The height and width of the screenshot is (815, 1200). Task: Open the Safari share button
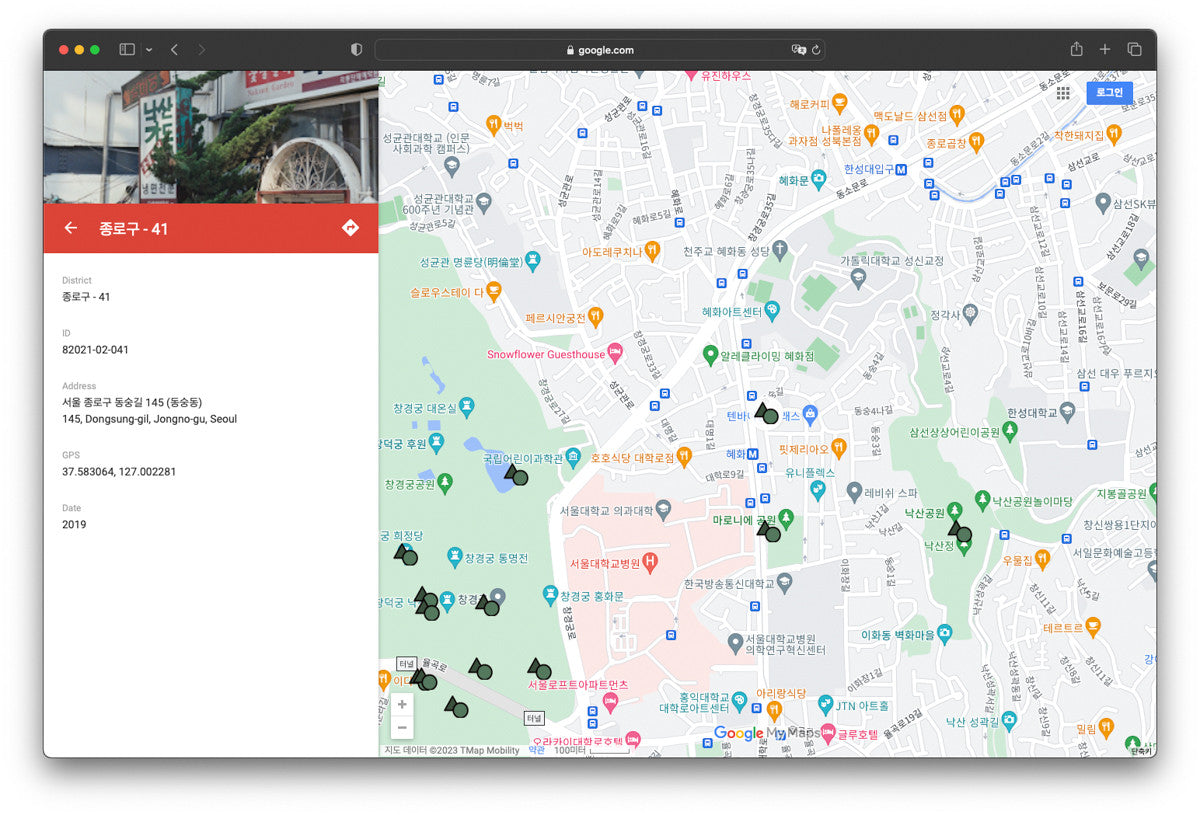pos(1076,49)
